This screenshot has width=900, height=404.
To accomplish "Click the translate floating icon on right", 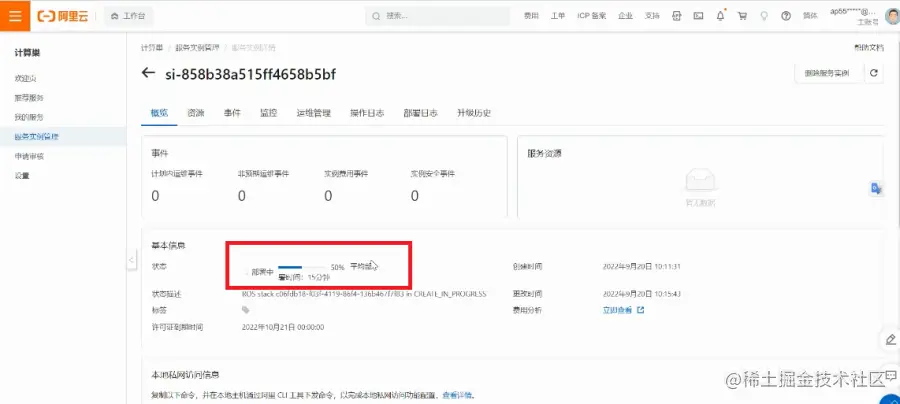I will [875, 189].
